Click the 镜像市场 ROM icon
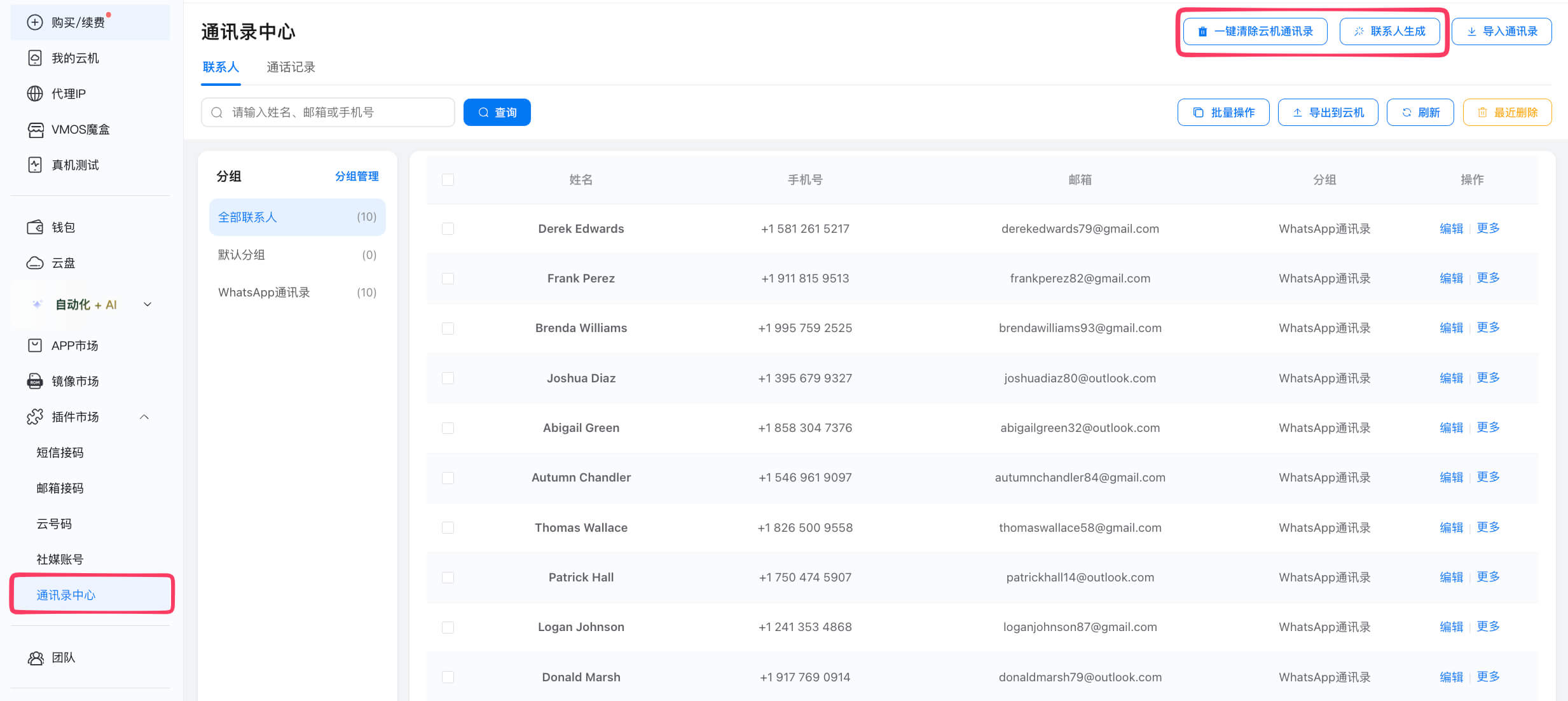The height and width of the screenshot is (701, 1568). pos(35,381)
